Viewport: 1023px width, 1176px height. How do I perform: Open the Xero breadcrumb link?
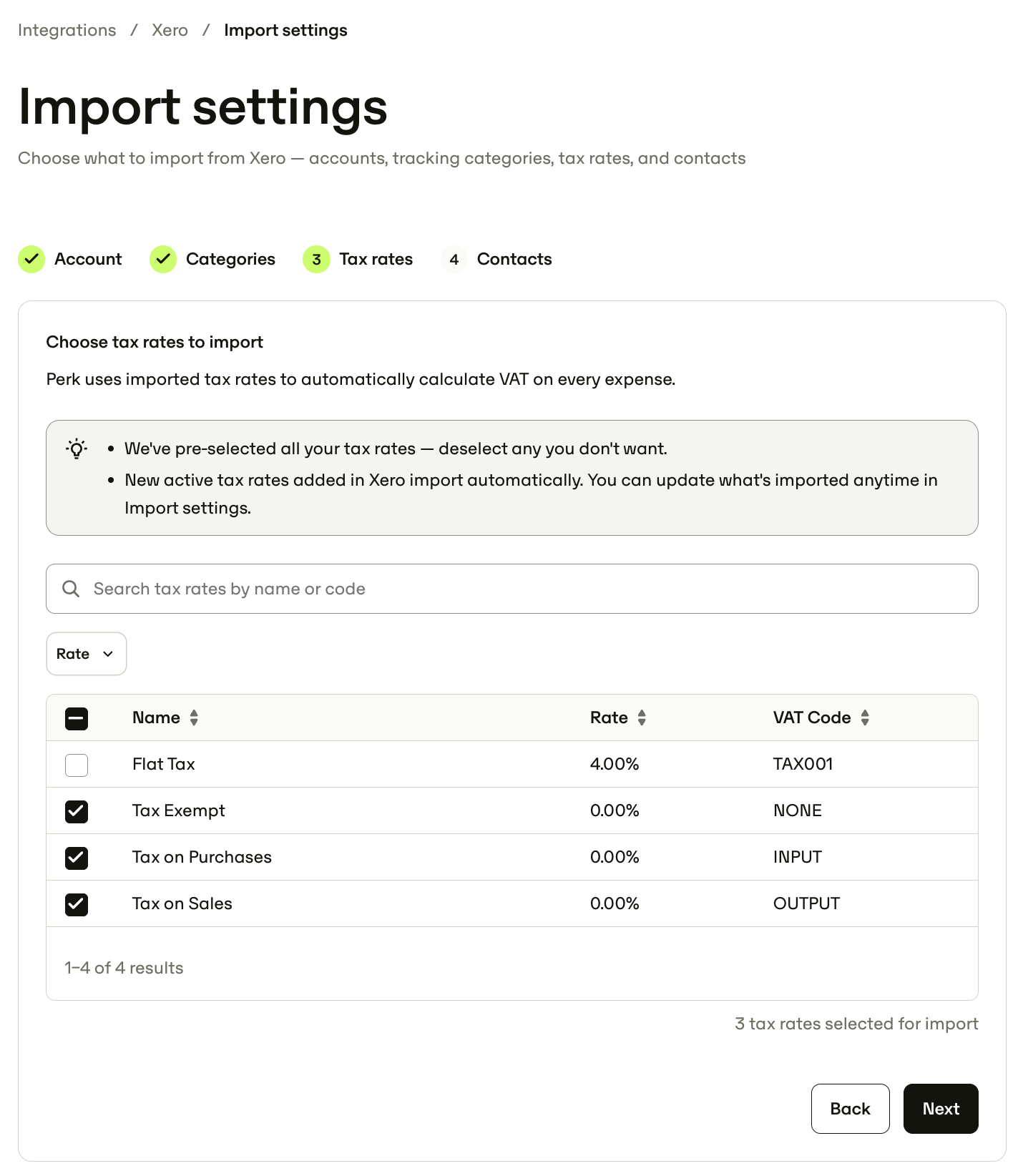170,30
